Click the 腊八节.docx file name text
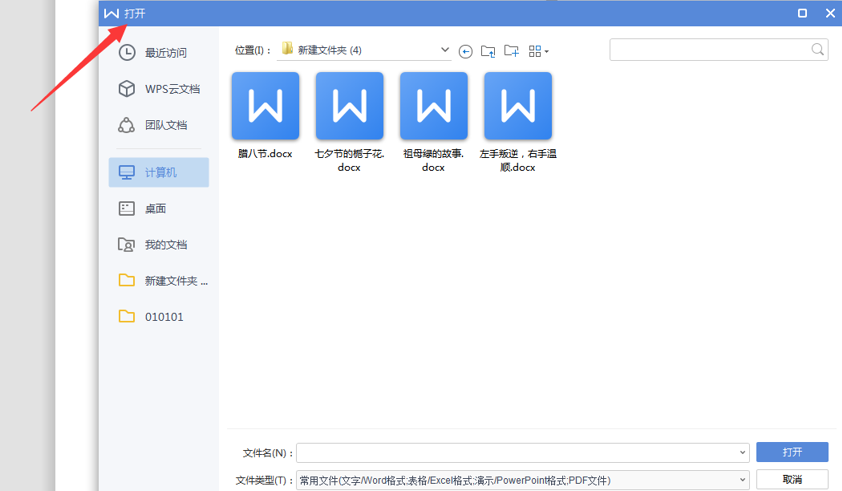The image size is (842, 491). 265,154
